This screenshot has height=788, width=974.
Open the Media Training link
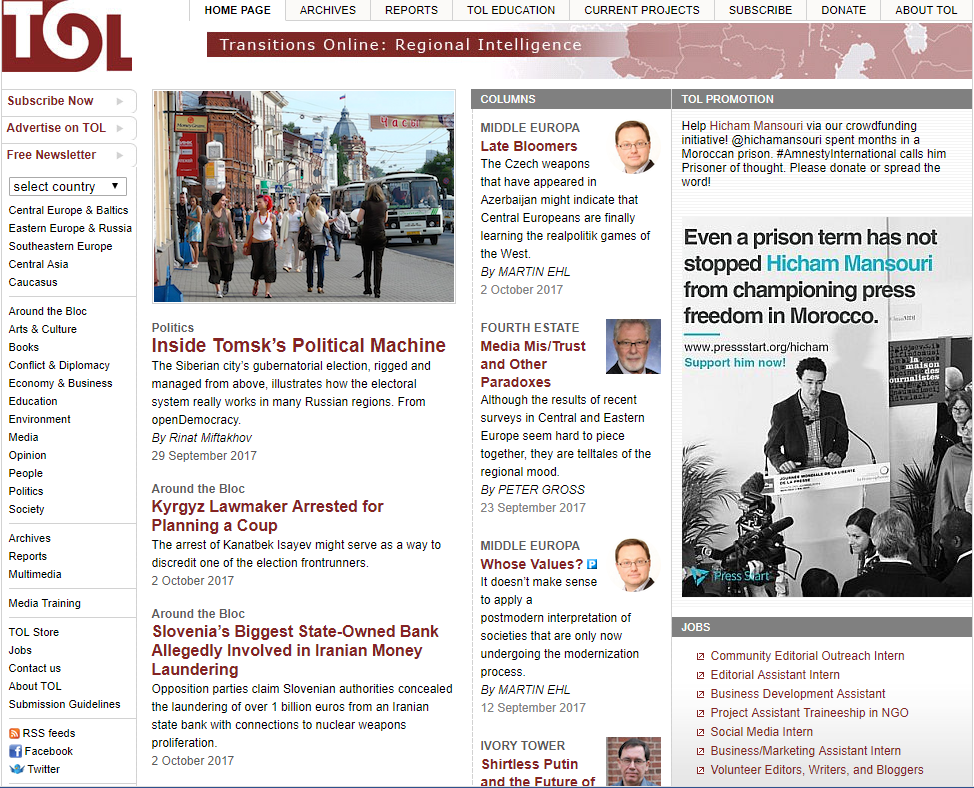45,604
